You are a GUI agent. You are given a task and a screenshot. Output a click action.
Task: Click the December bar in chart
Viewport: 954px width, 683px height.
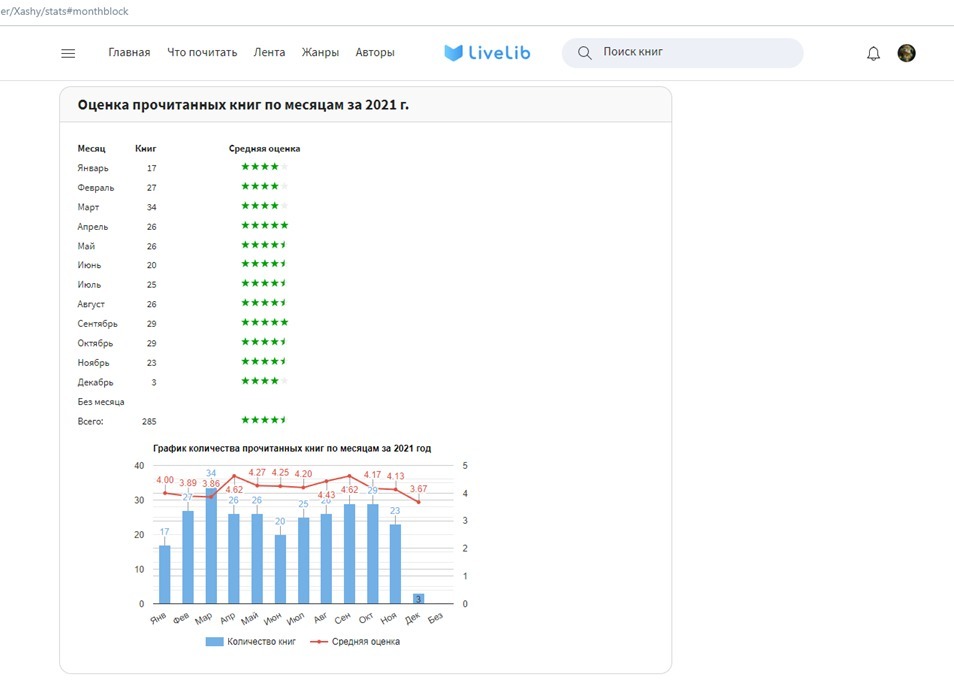419,599
